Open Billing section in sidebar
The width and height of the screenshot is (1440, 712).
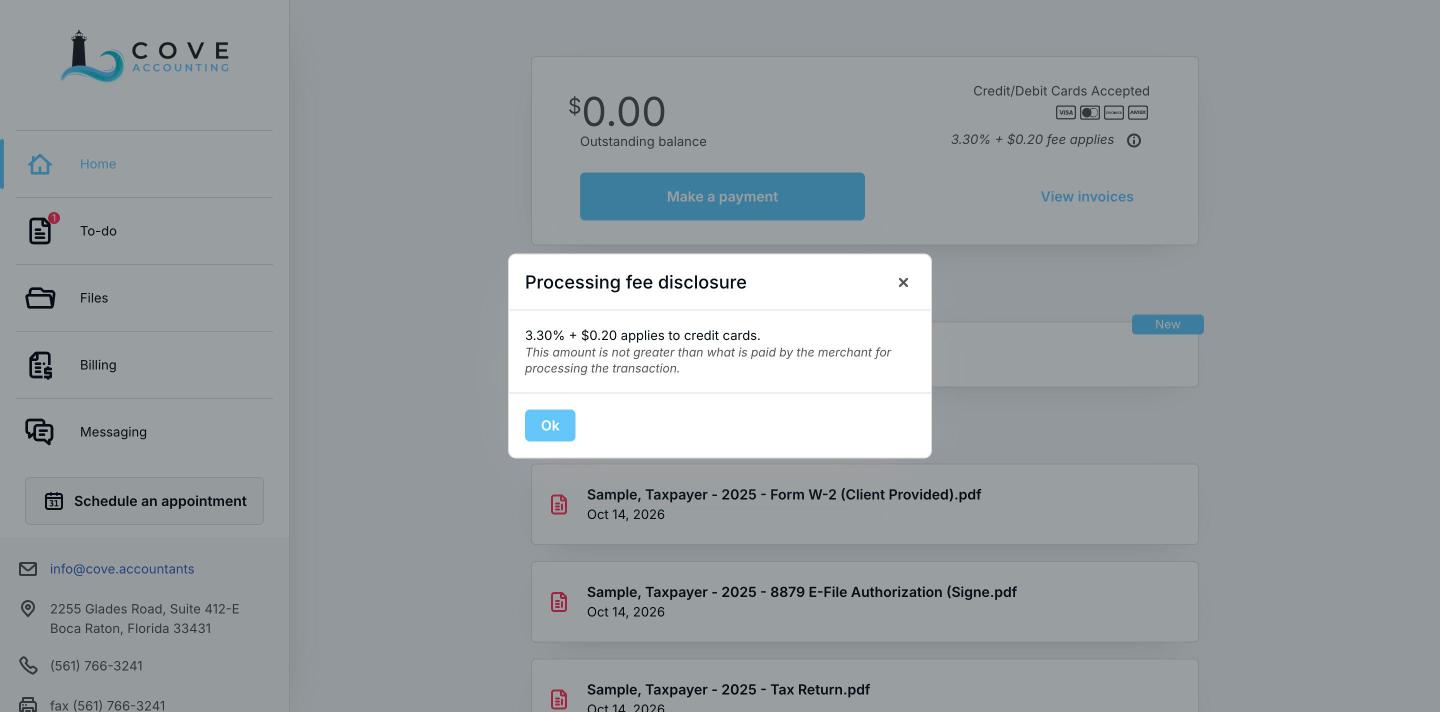(x=98, y=365)
